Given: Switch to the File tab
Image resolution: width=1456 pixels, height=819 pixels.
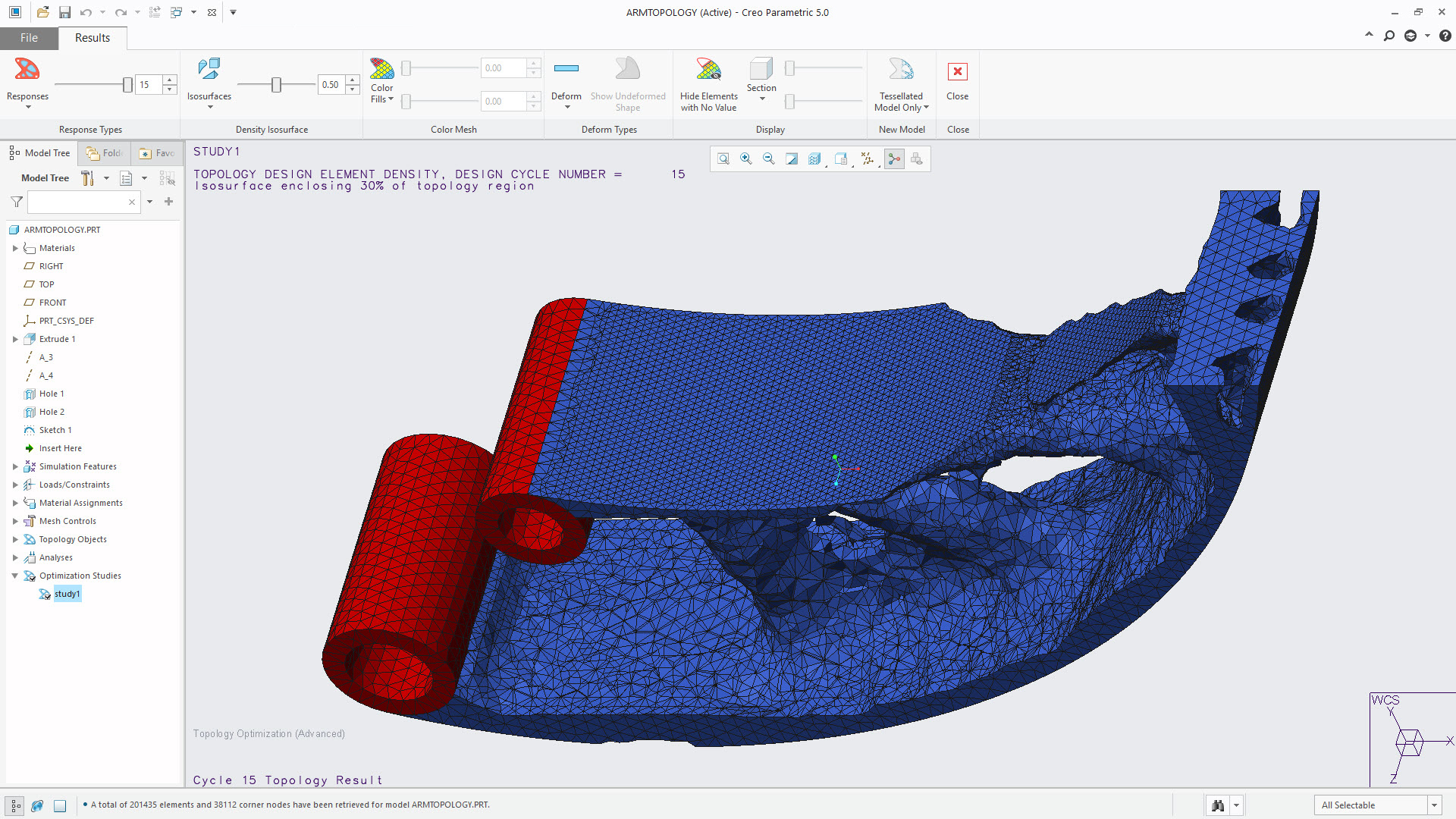Looking at the screenshot, I should (x=29, y=37).
